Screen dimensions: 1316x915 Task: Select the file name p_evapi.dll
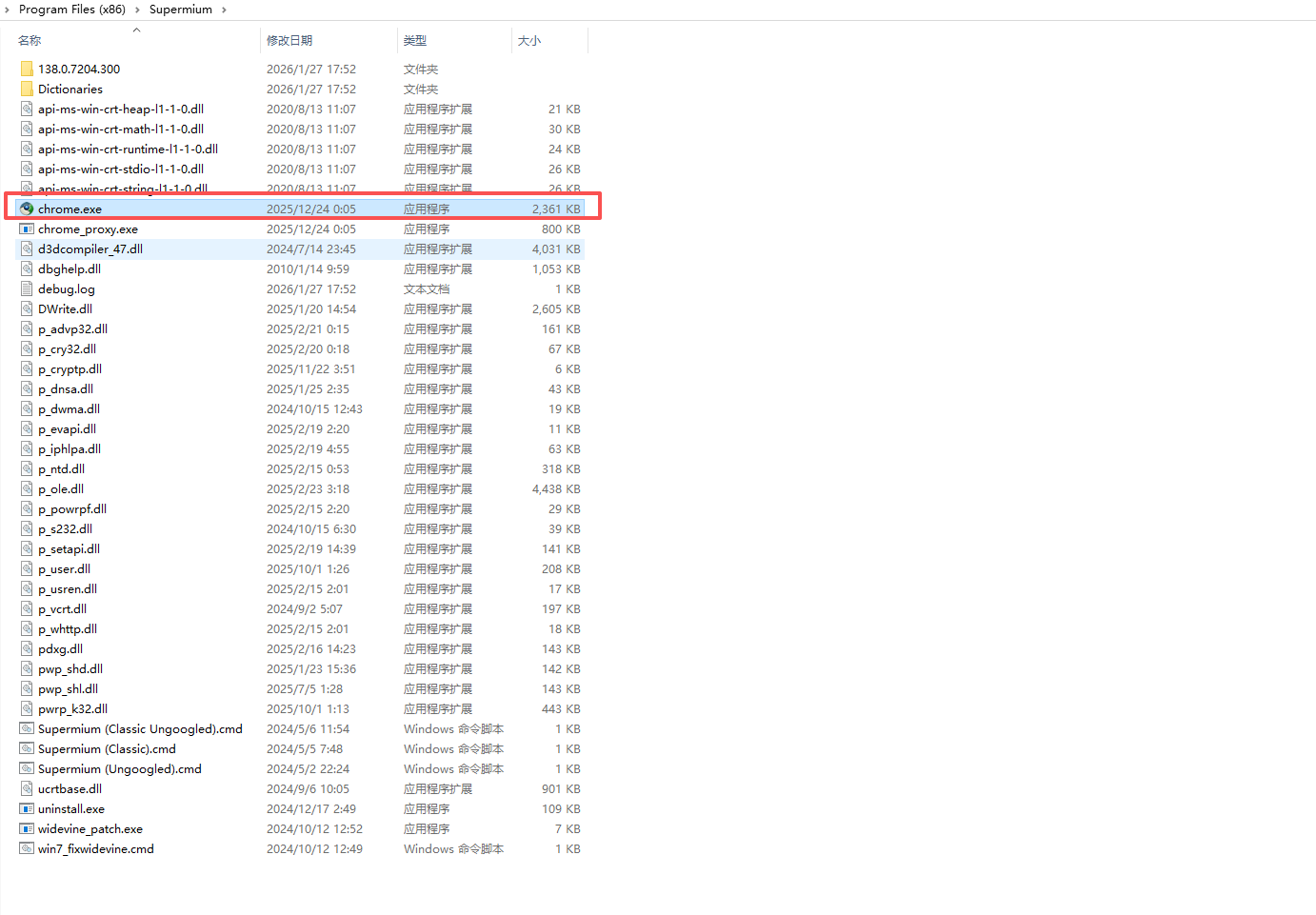[x=68, y=428]
